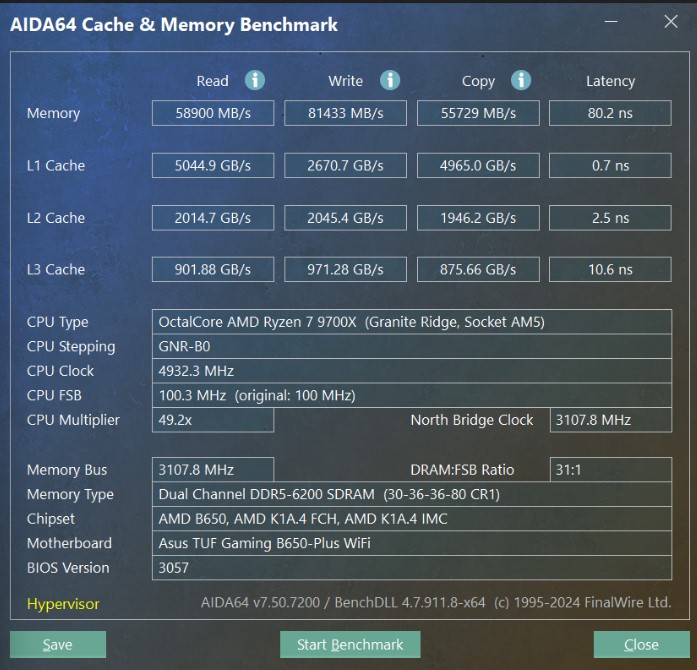Click the Copy info icon

click(x=521, y=80)
